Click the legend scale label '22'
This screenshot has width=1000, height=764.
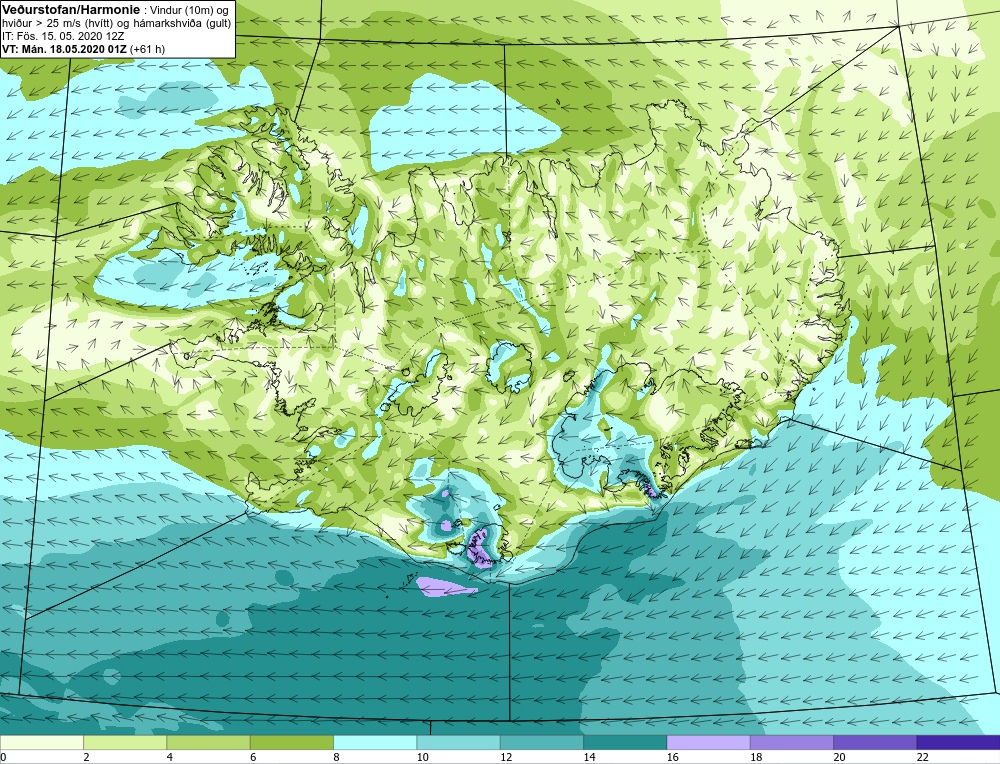[922, 757]
